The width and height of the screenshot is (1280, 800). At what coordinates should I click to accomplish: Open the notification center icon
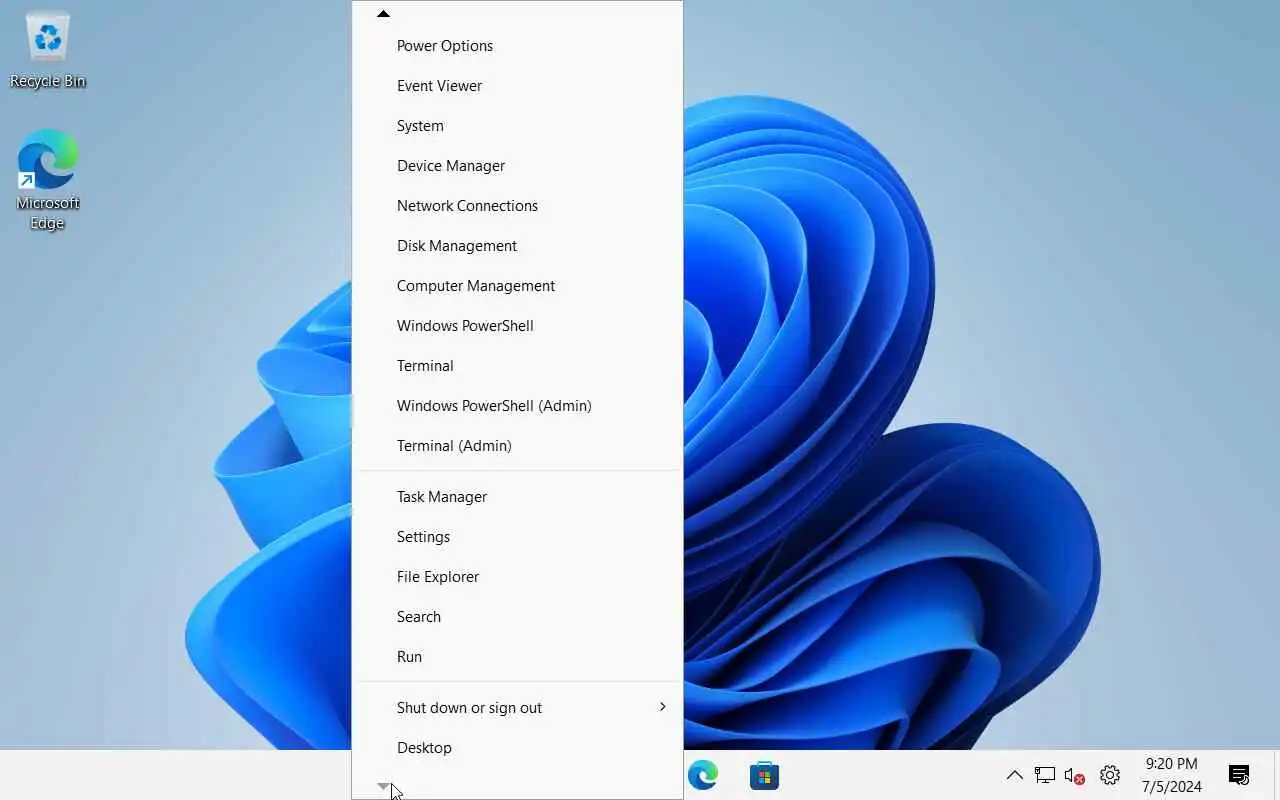(x=1239, y=775)
